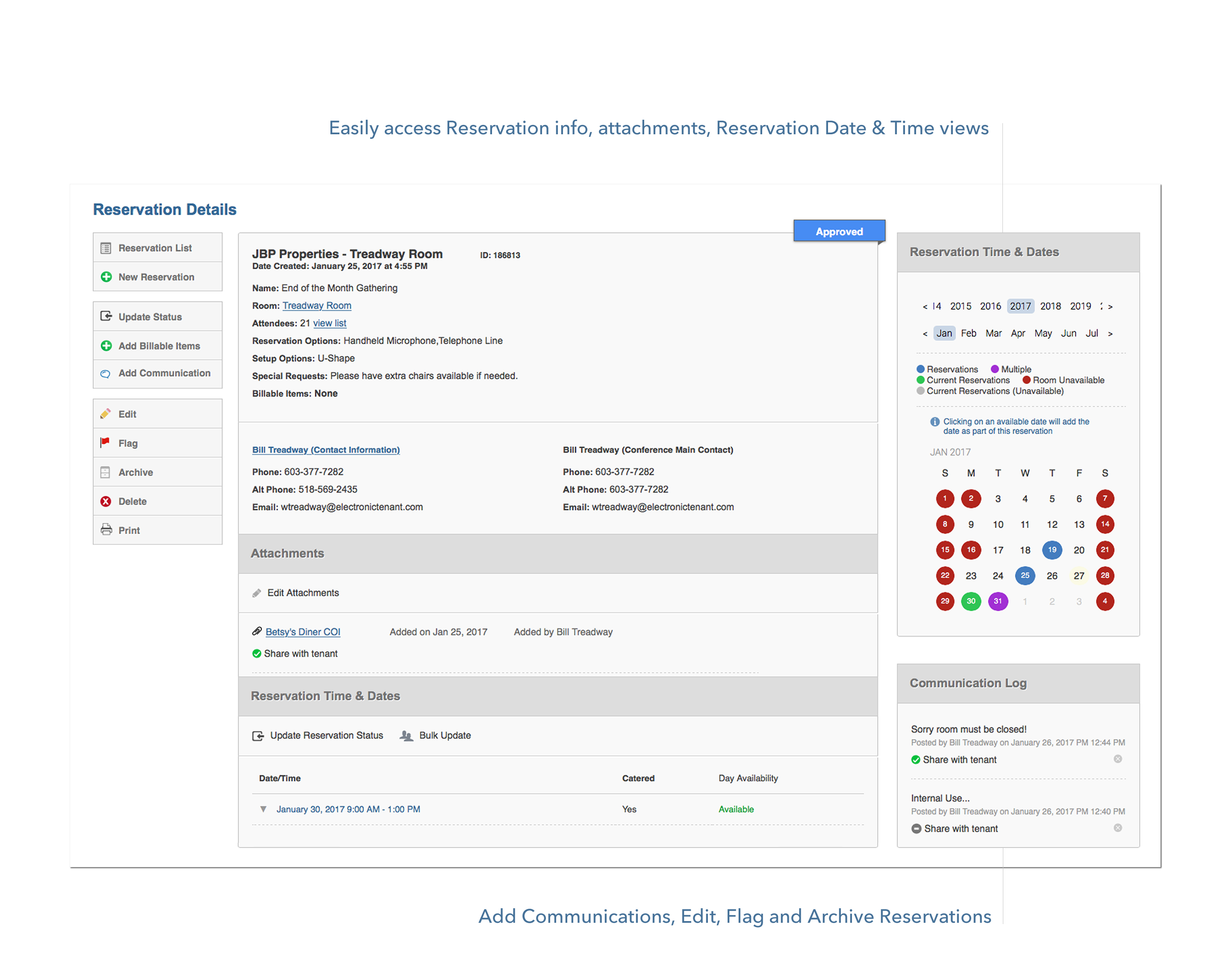The width and height of the screenshot is (1232, 954).
Task: Click email wtreadway@electronictenant.com under Conference Main Contact
Action: coord(663,507)
